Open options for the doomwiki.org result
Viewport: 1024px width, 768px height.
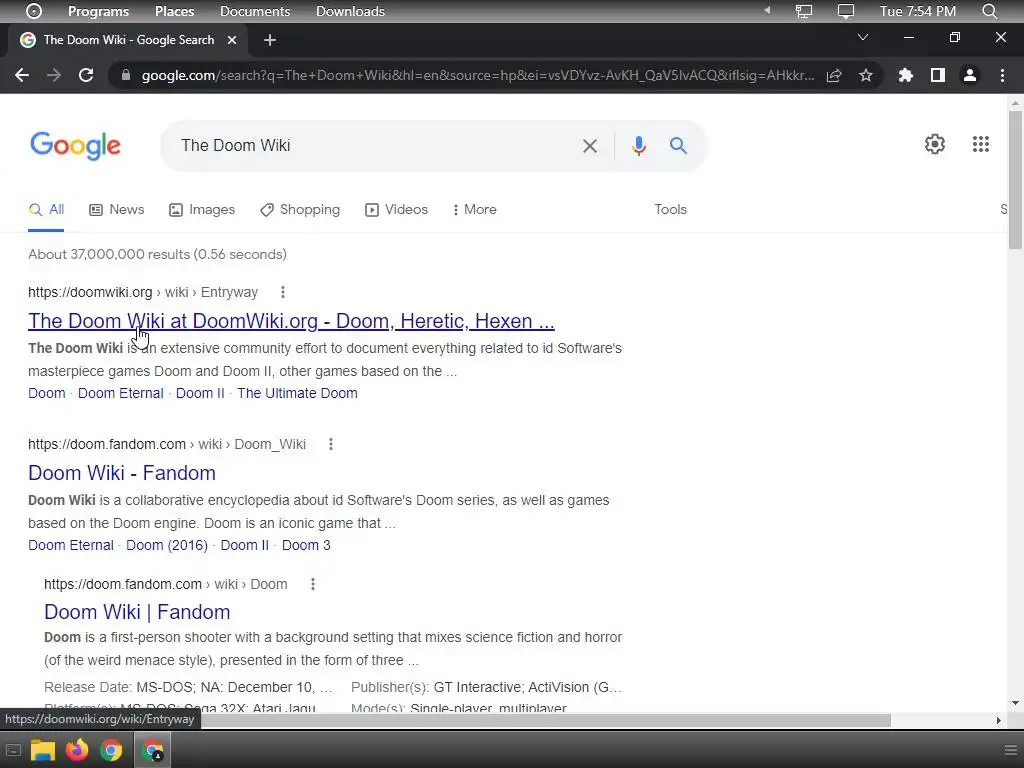tap(282, 292)
